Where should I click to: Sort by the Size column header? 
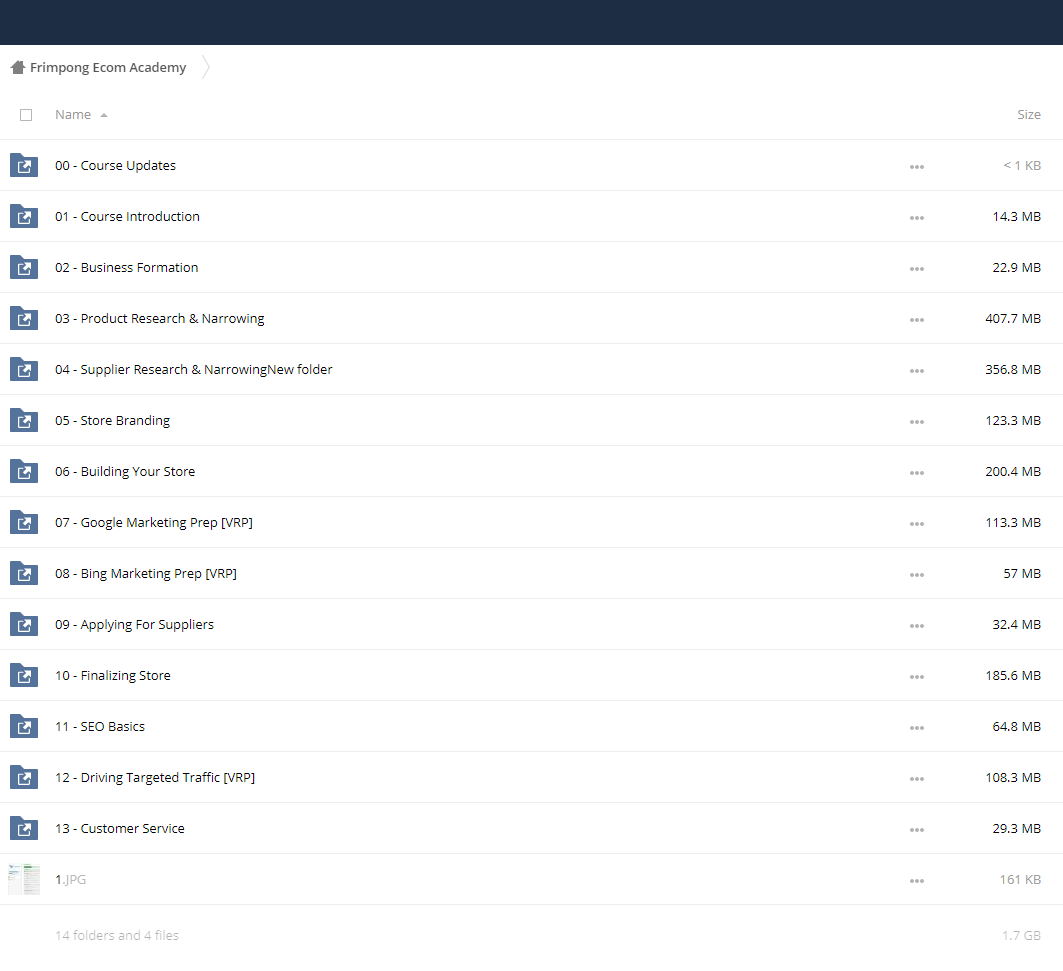(x=1028, y=115)
